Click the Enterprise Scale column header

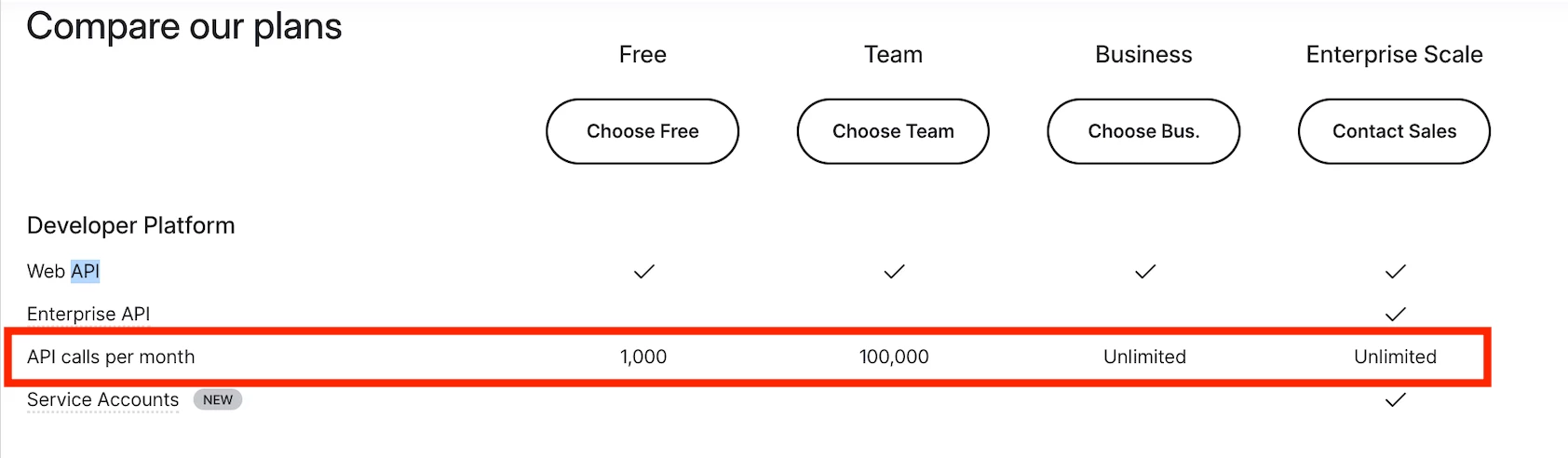[x=1394, y=55]
